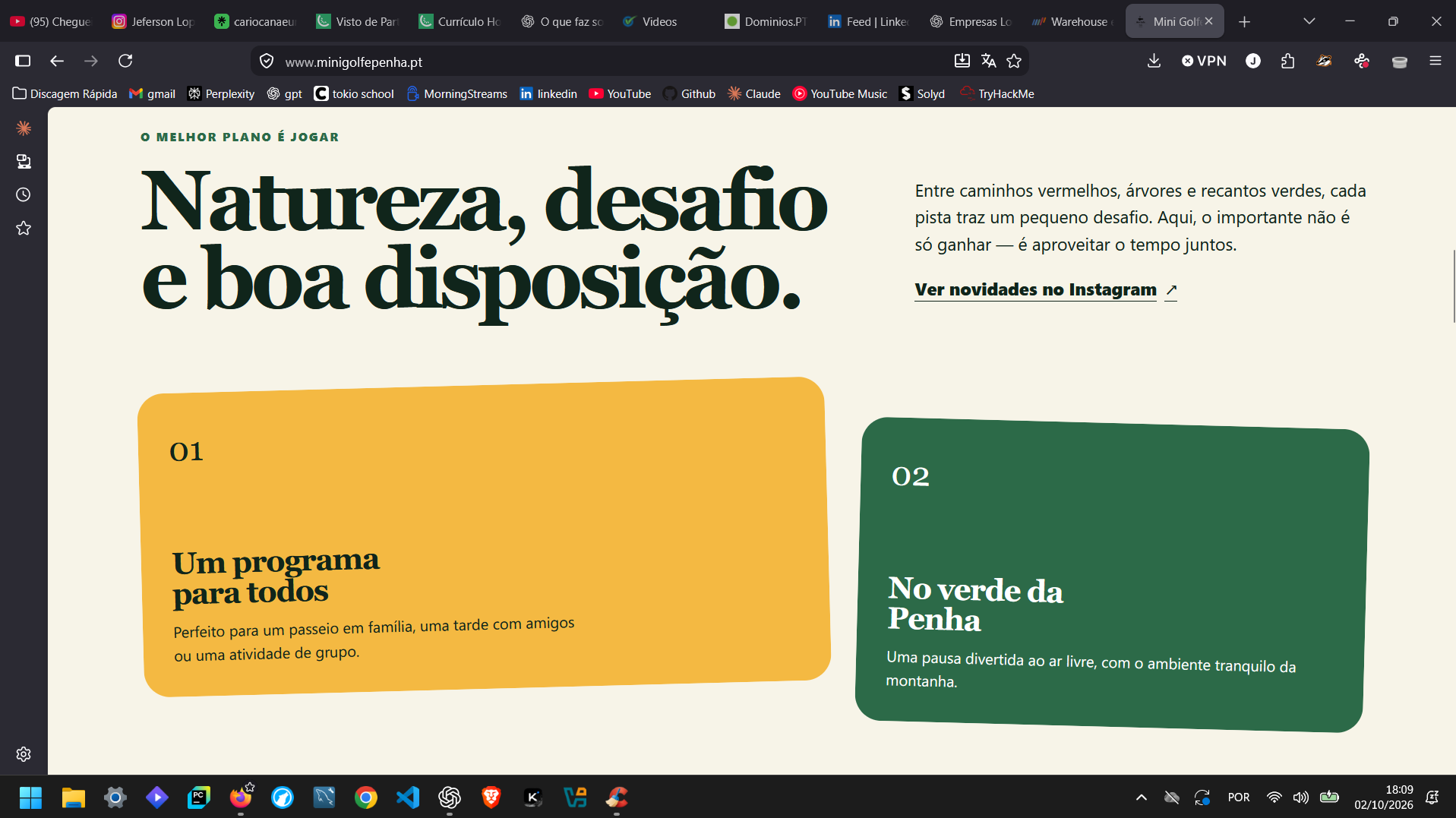Switch to the Visto de Par tab

tap(358, 21)
